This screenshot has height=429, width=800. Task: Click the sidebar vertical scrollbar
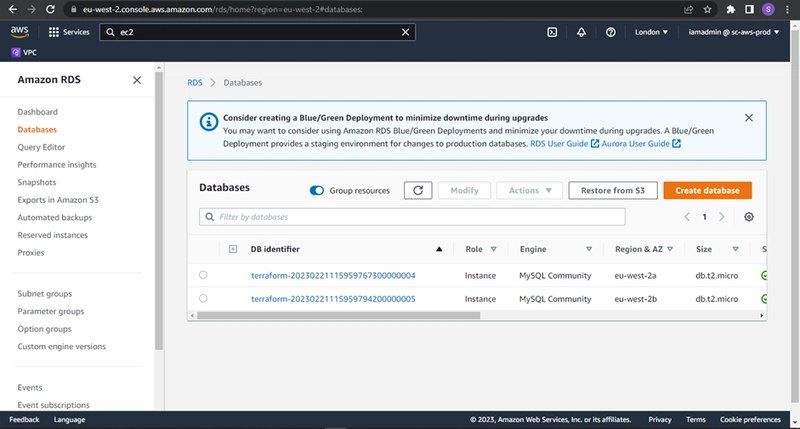coord(159,209)
